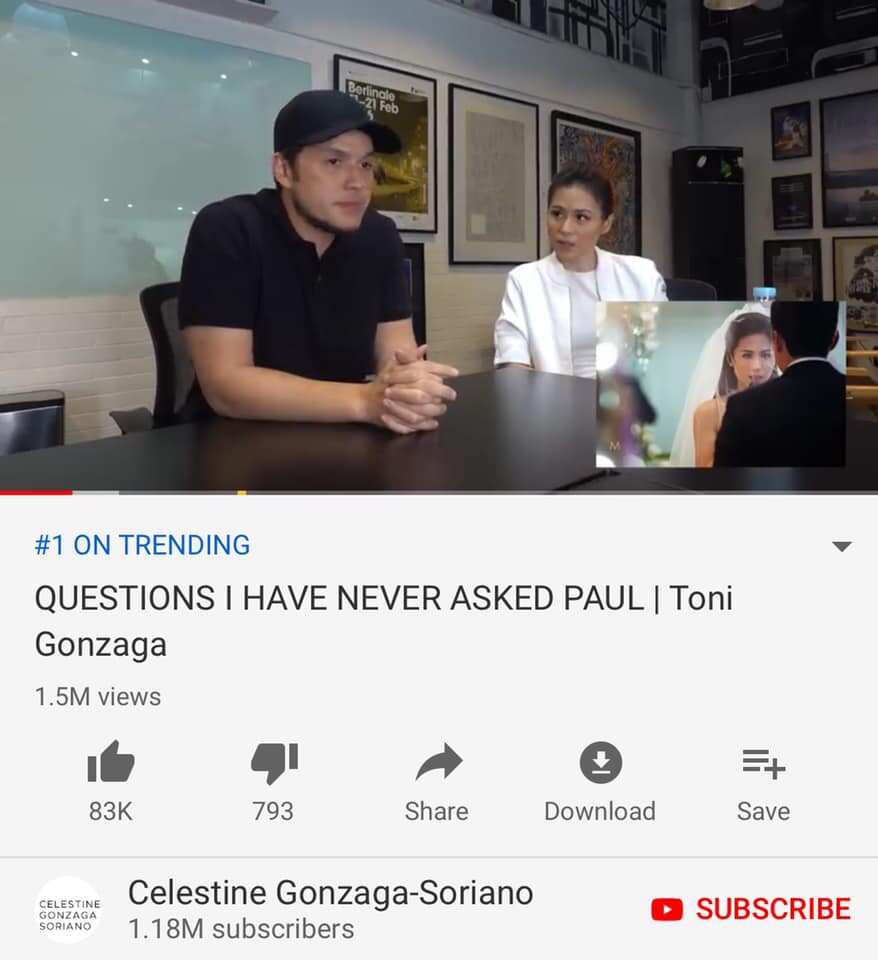Click the red YouTube logo beside Subscribe
This screenshot has width=878, height=960.
[x=667, y=909]
